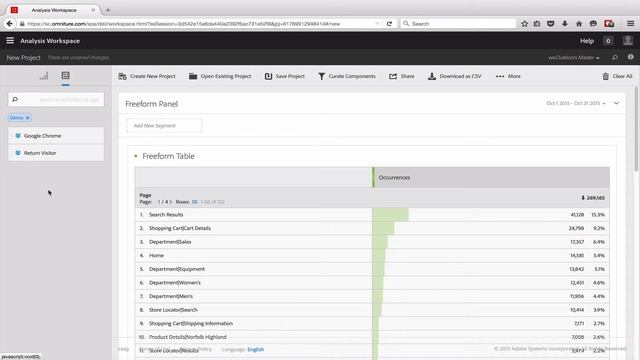The height and width of the screenshot is (360, 640).
Task: Click the component search field
Action: click(x=56, y=100)
